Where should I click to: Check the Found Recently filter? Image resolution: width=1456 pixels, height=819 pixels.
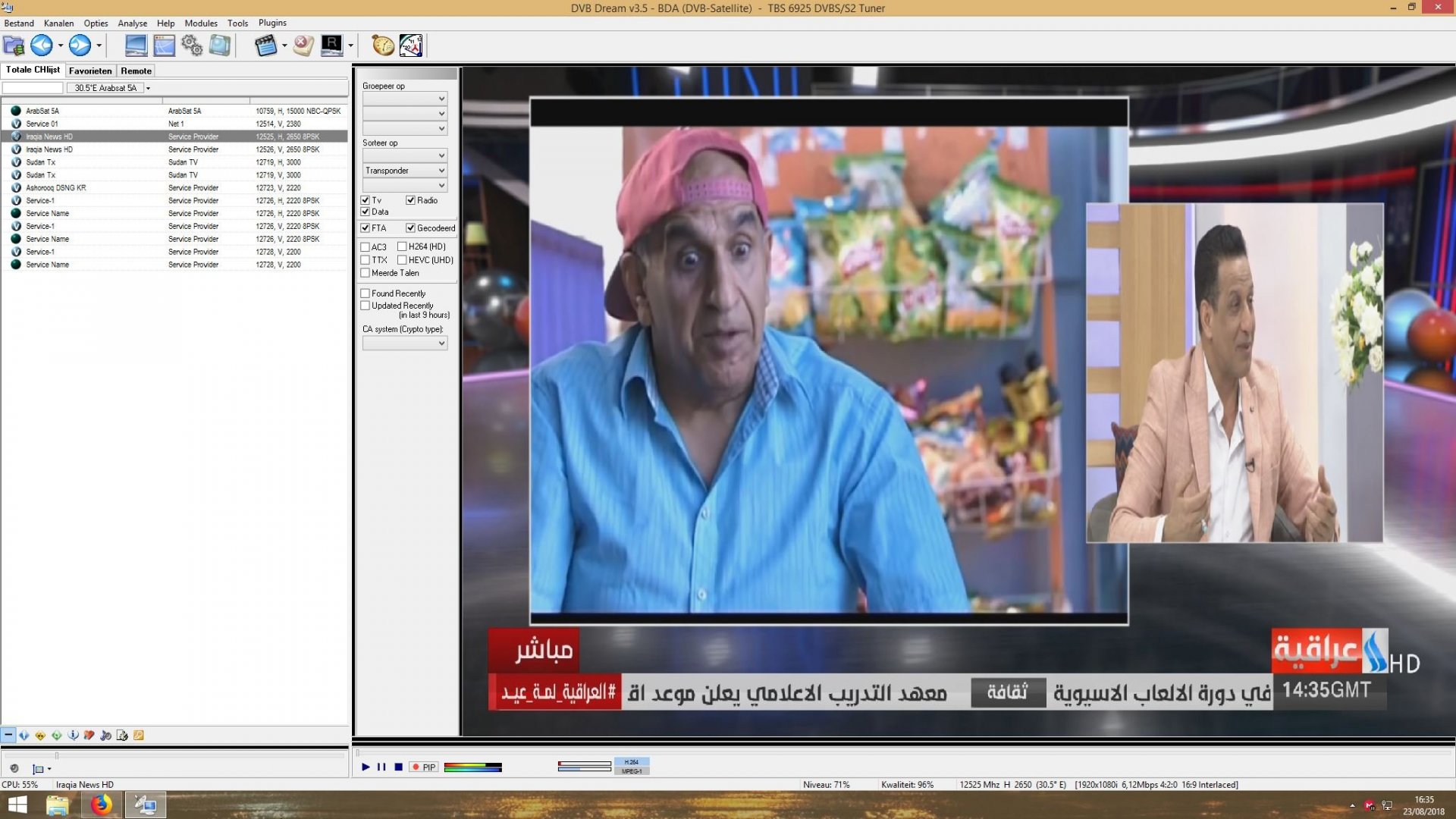365,293
